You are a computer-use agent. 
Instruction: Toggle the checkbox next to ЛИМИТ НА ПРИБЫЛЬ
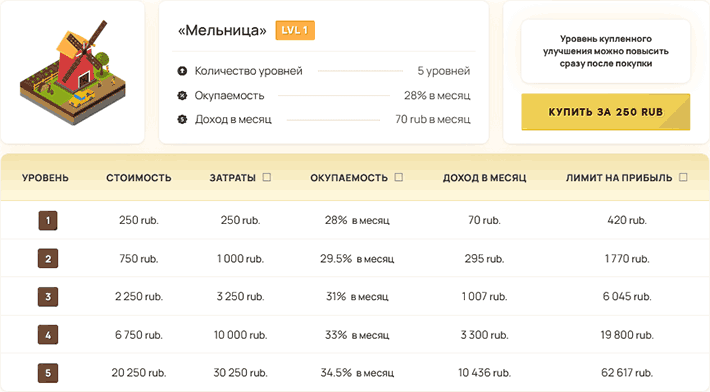point(683,177)
